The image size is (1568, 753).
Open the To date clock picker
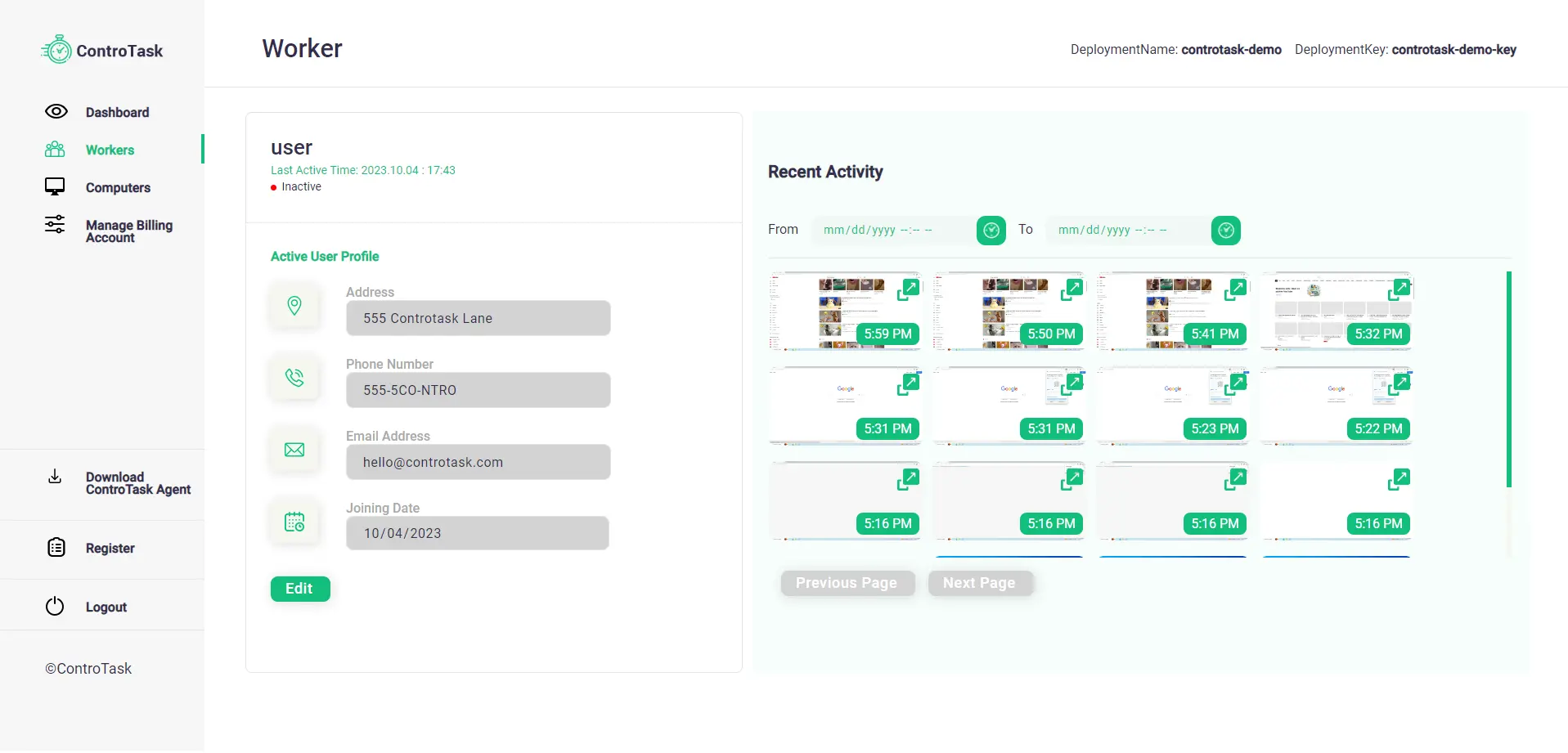pyautogui.click(x=1226, y=231)
